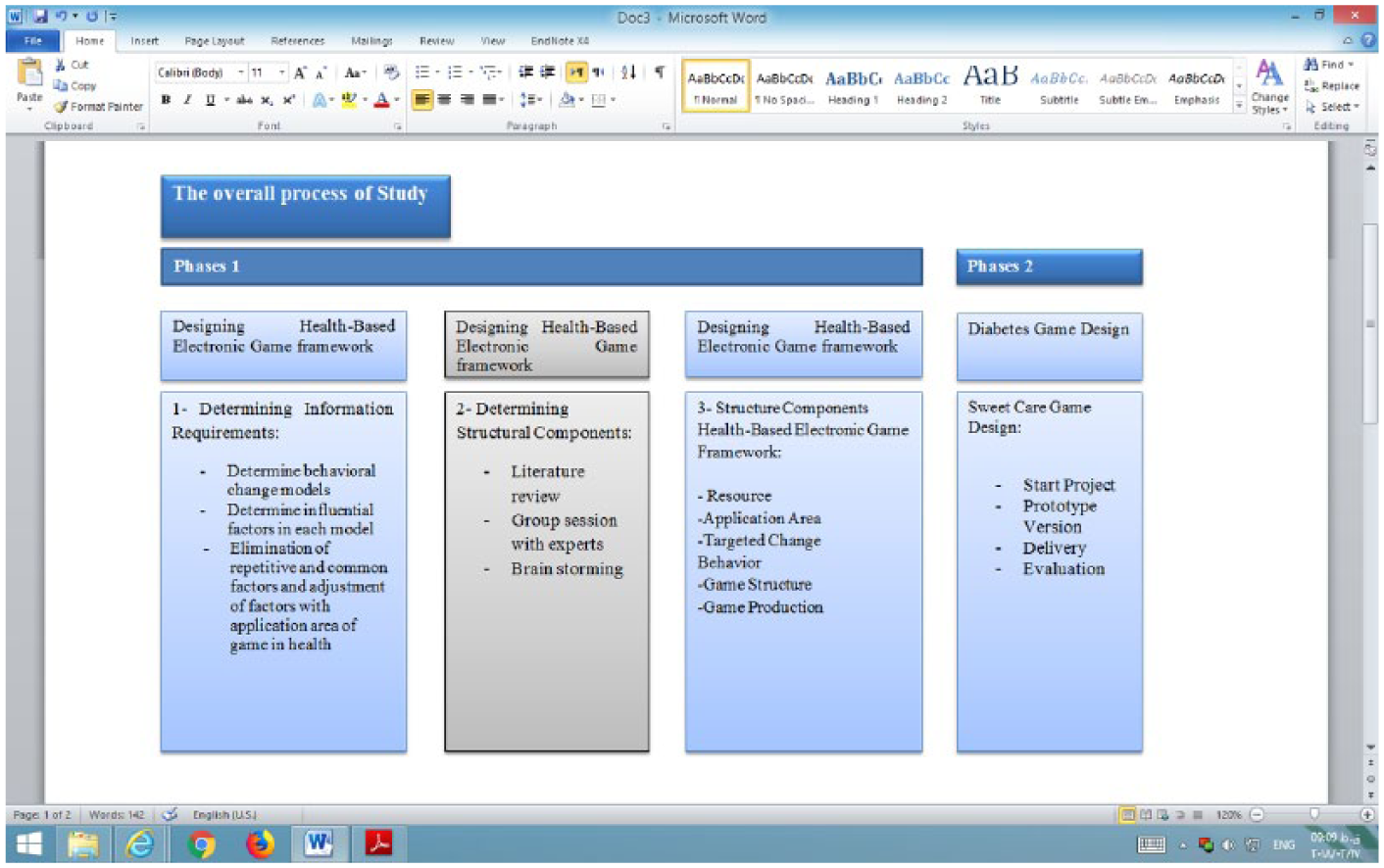Sort the selected text alphabetically
This screenshot has height=868, width=1384.
(x=628, y=72)
